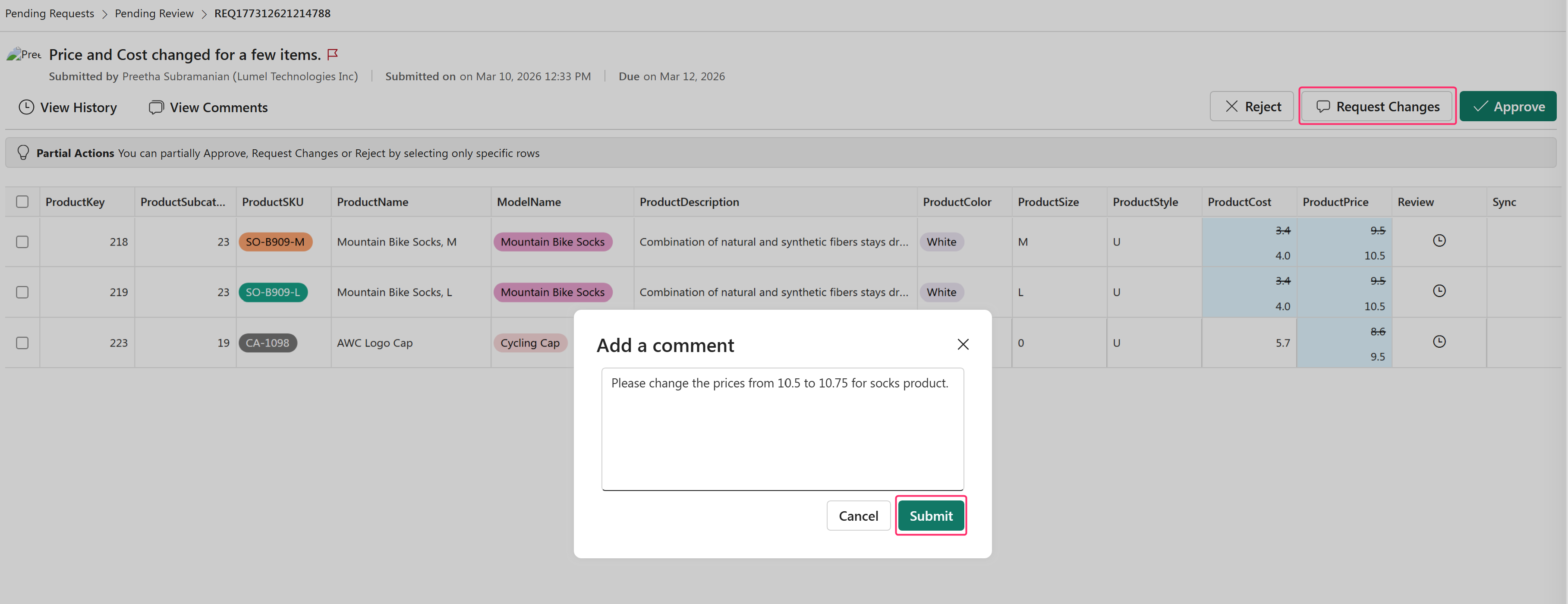Open View Comments

point(208,107)
